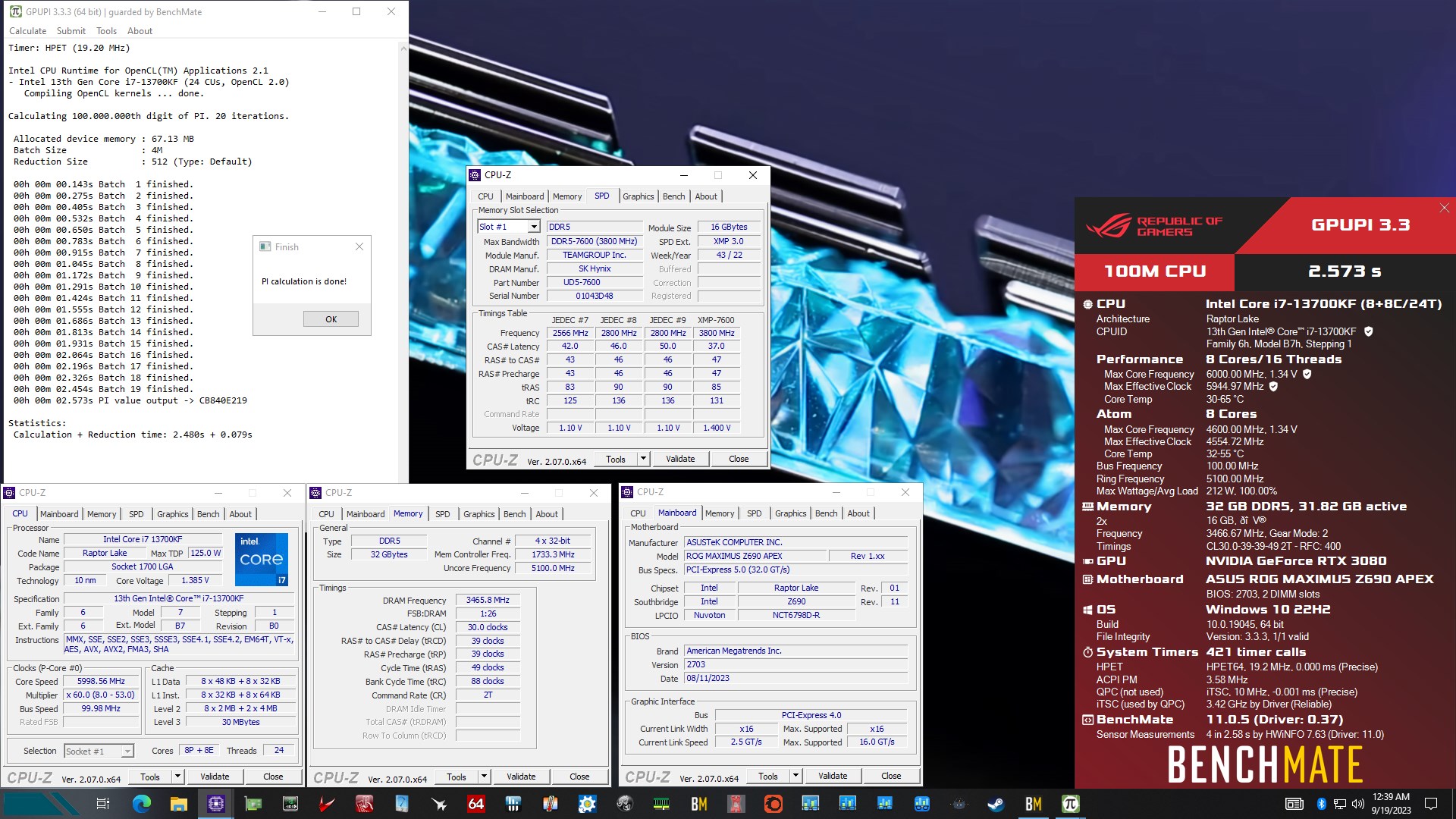Image resolution: width=1456 pixels, height=819 pixels.
Task: Click the Module Manuf. value TEAMGROUP Inc.
Action: [593, 255]
